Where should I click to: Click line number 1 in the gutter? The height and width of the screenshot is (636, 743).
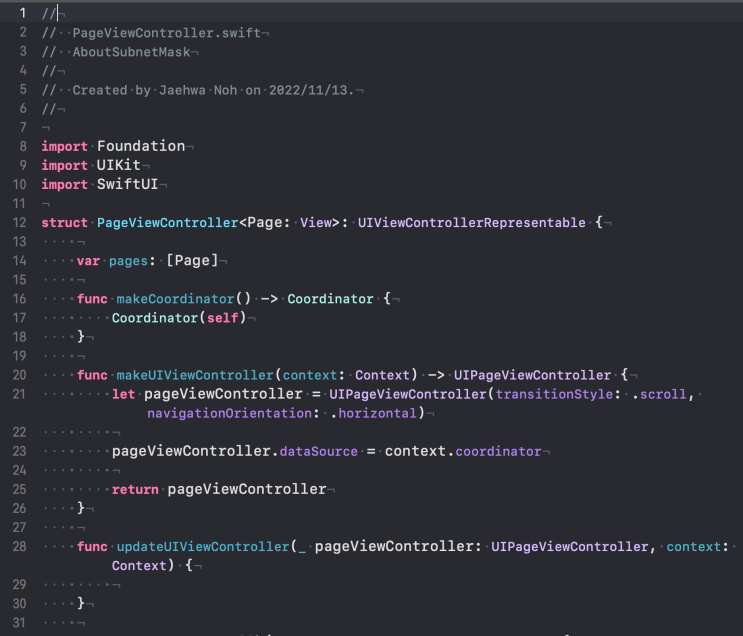click(22, 13)
